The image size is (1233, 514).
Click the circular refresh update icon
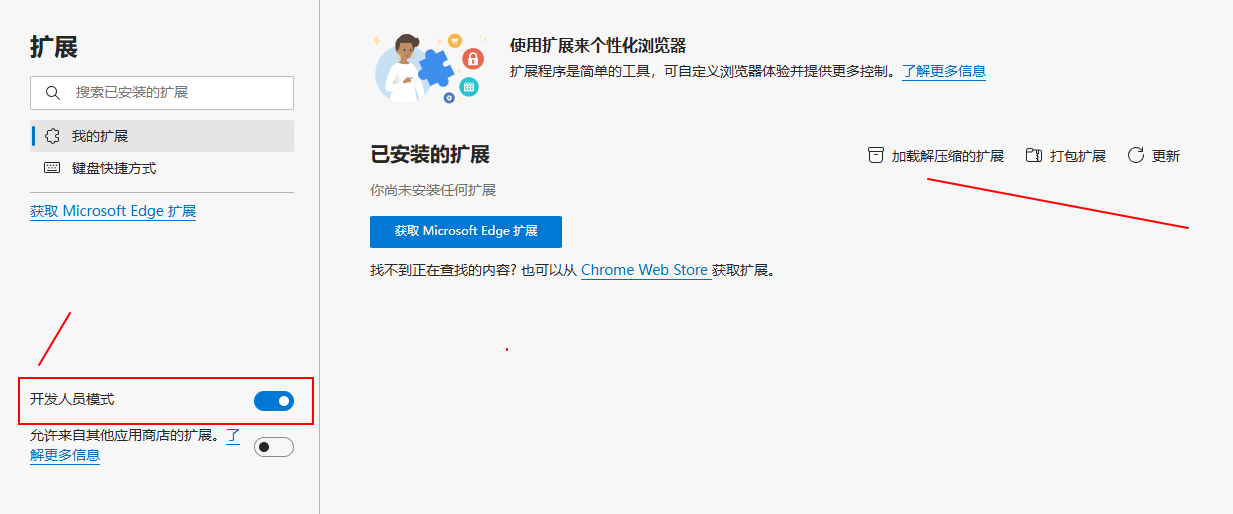[1136, 155]
